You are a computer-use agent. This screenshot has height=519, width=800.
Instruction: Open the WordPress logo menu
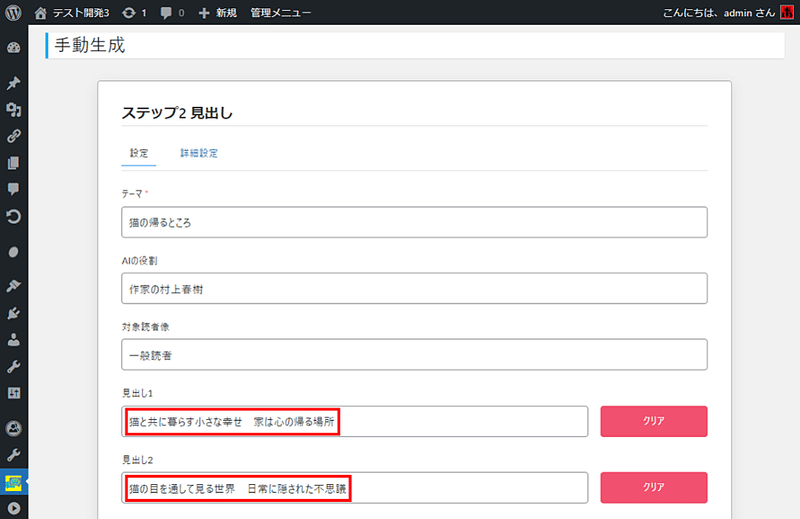tap(13, 13)
